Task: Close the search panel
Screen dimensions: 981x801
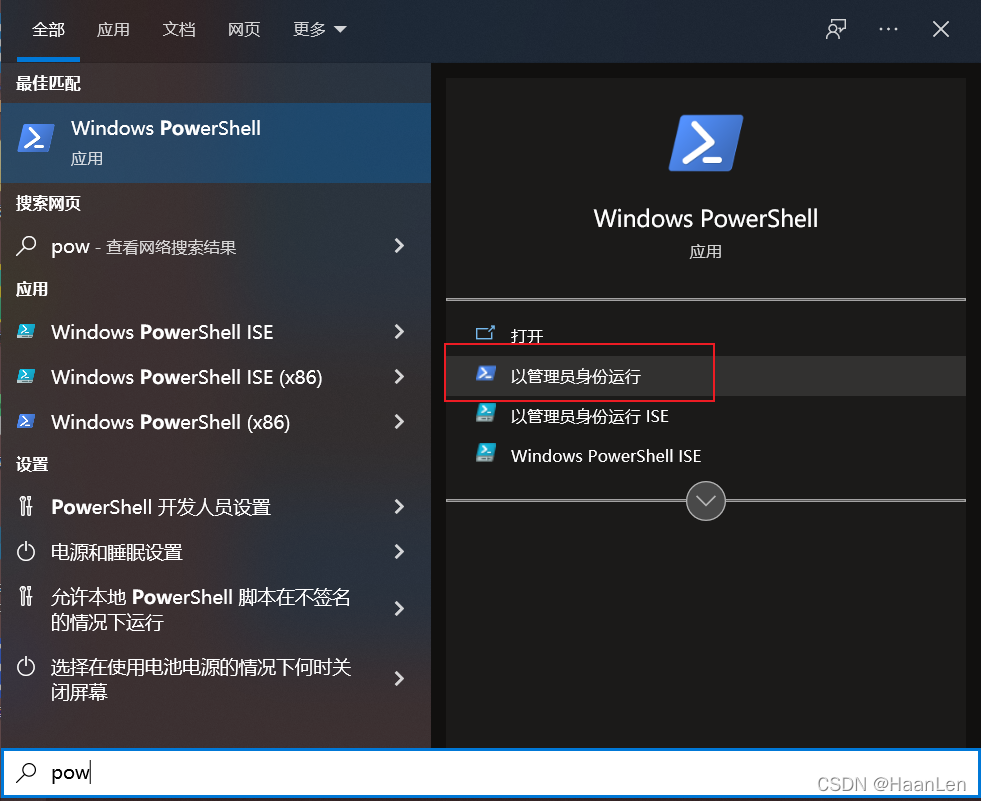Action: click(940, 29)
